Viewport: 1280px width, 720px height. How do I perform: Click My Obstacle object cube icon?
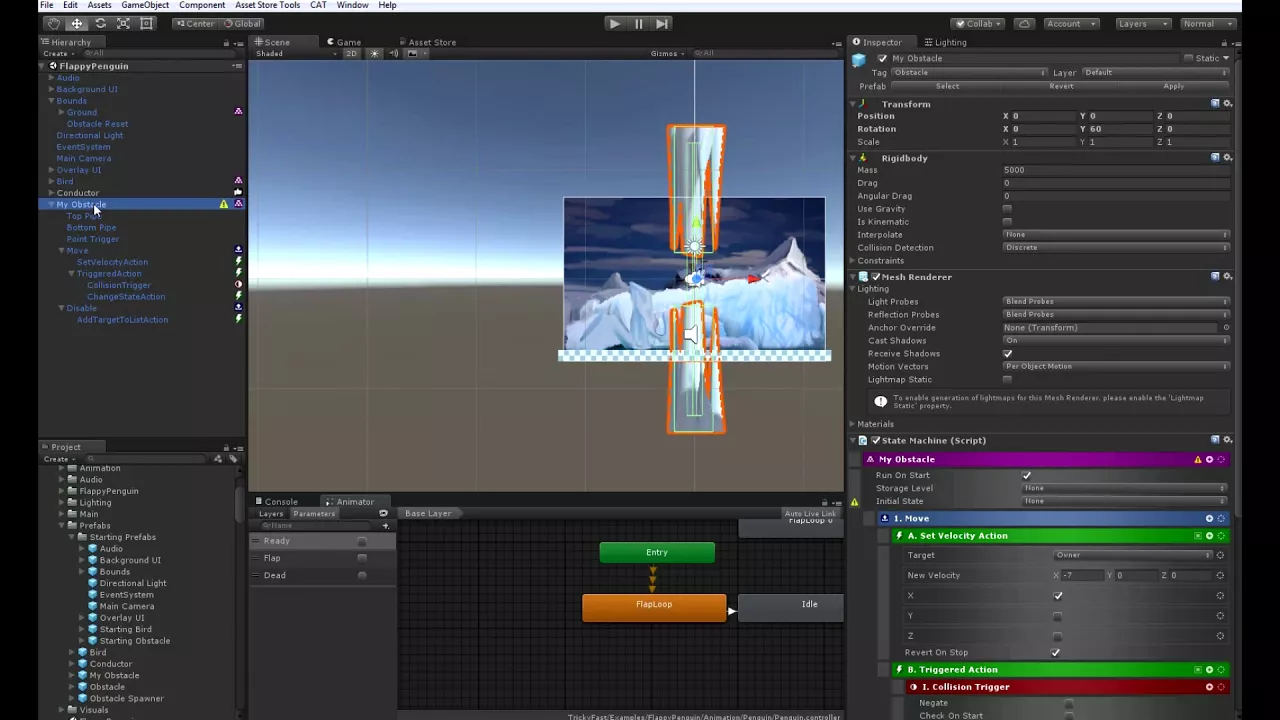860,61
